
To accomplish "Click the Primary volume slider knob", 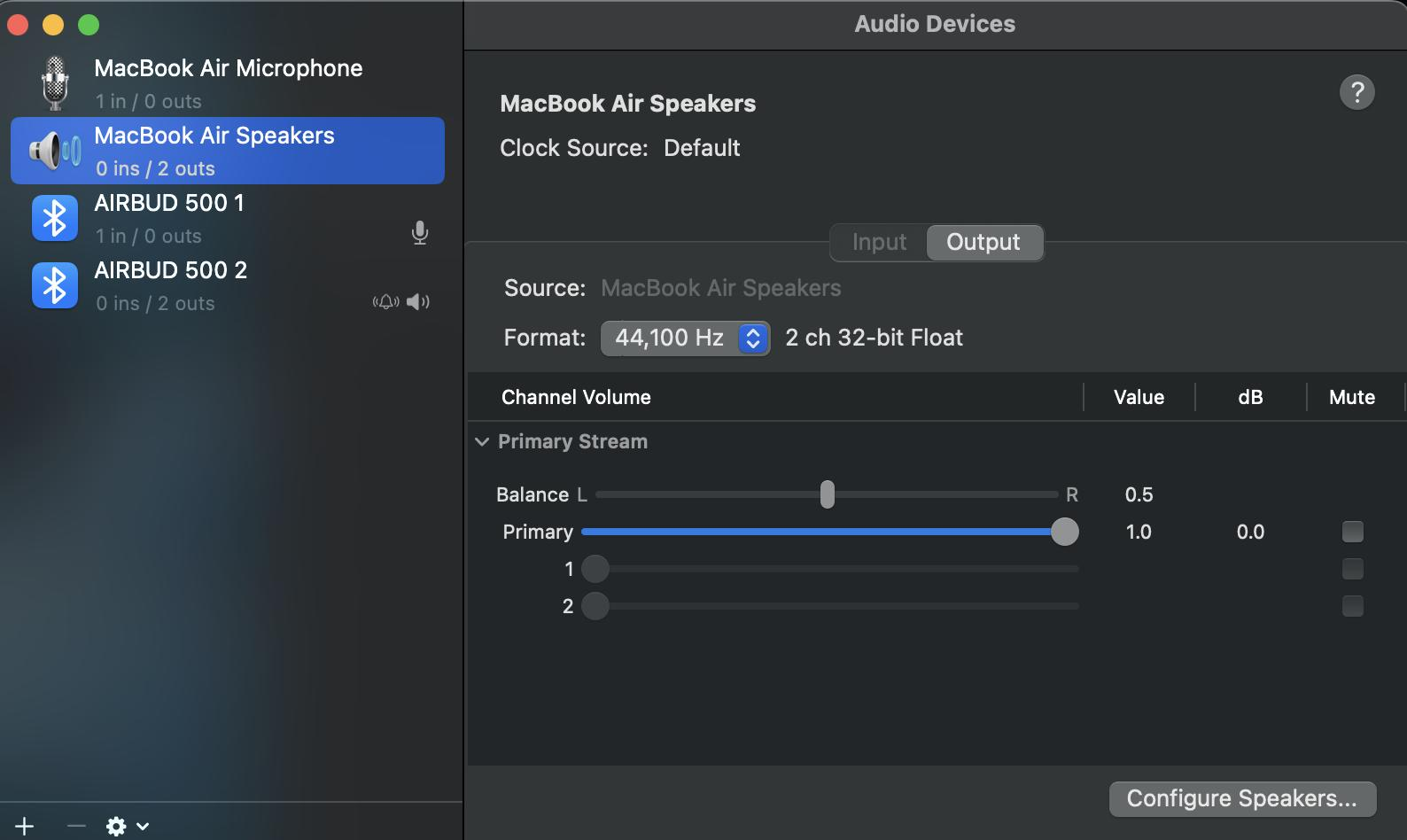I will click(1064, 532).
